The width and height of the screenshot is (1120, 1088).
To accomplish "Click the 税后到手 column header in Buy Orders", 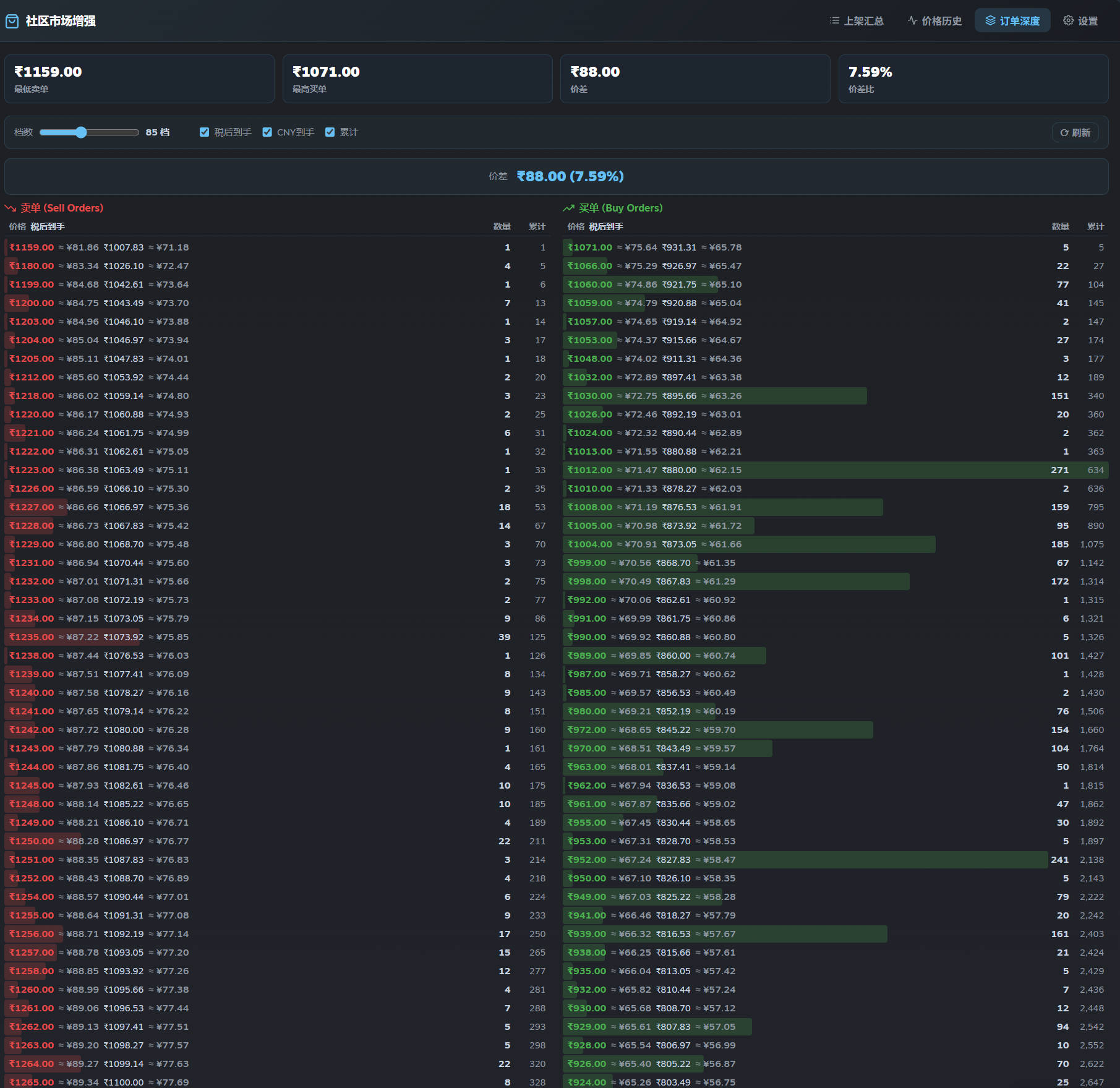I will pos(606,227).
